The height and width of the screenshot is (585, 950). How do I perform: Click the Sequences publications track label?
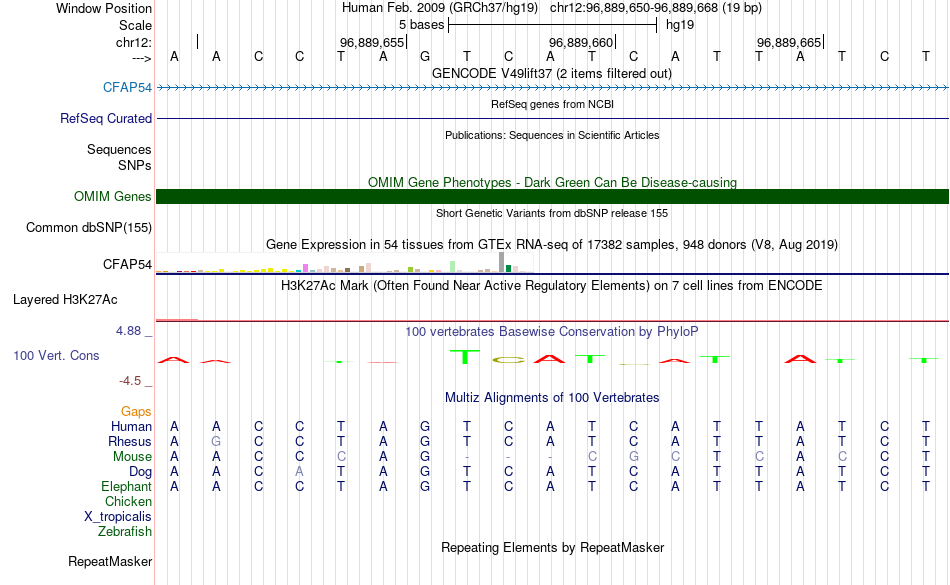click(119, 149)
